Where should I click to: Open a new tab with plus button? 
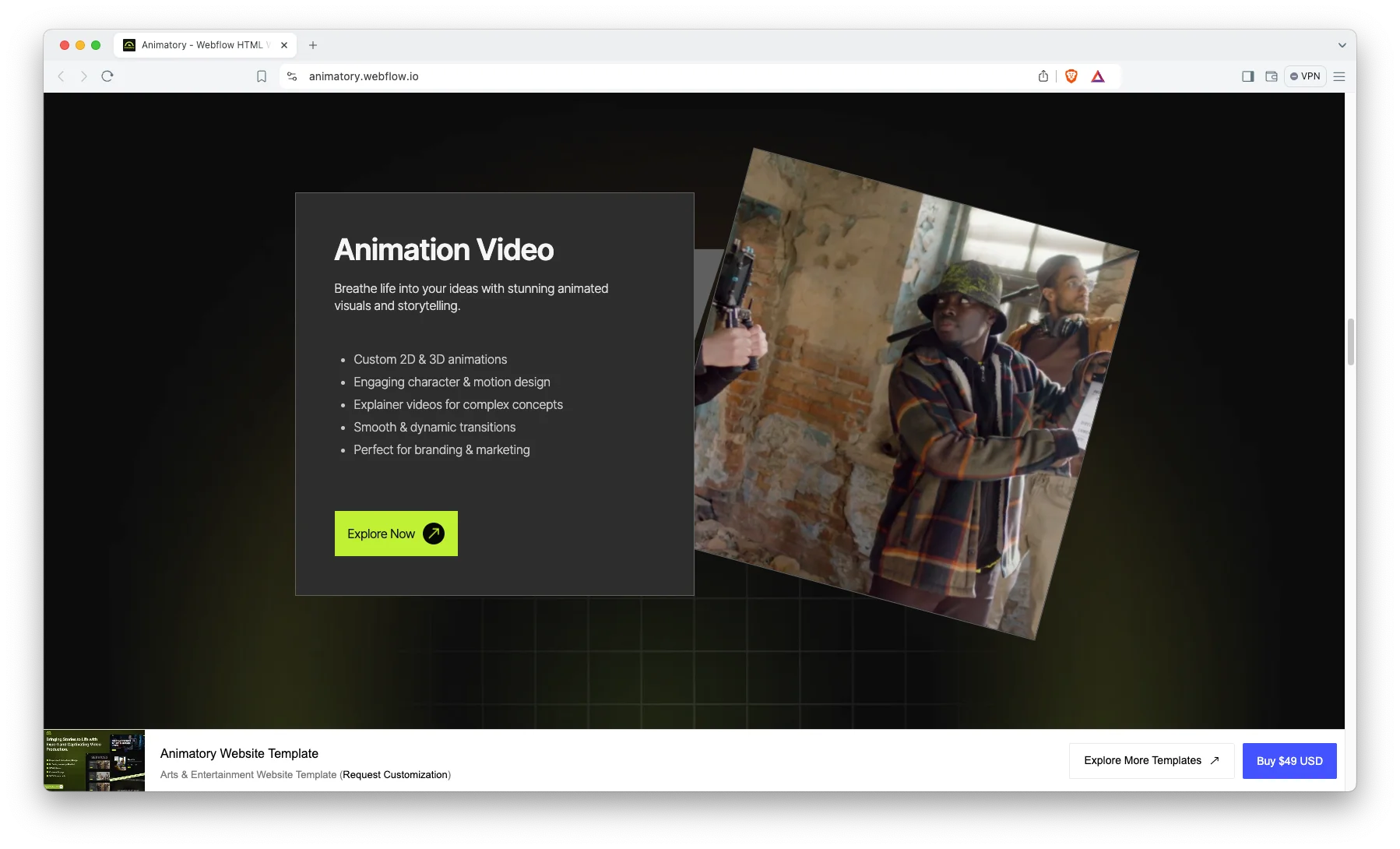313,45
